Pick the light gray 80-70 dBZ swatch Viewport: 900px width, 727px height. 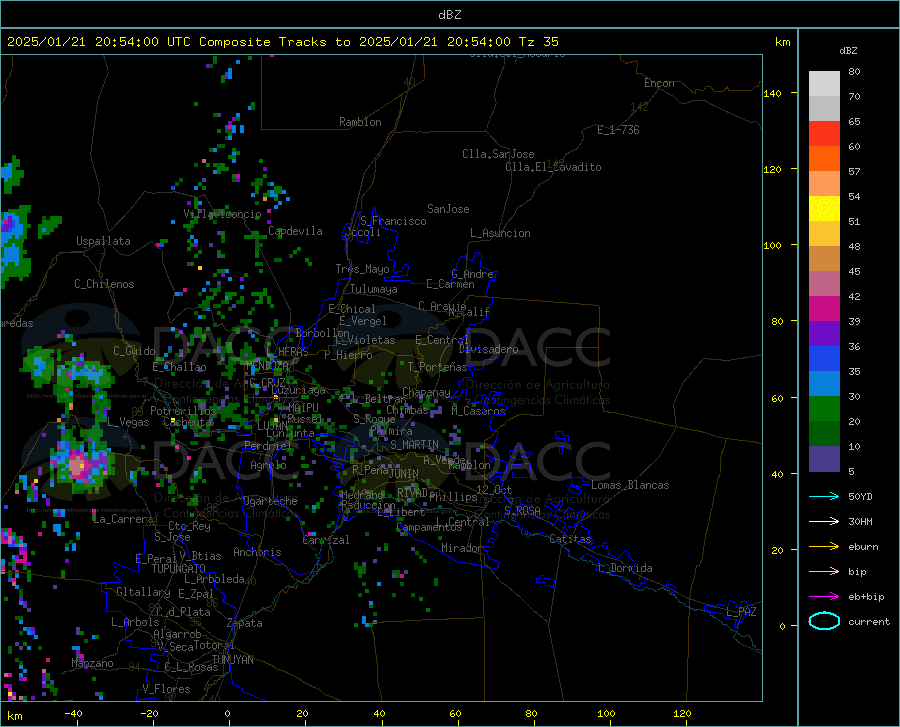tap(824, 84)
